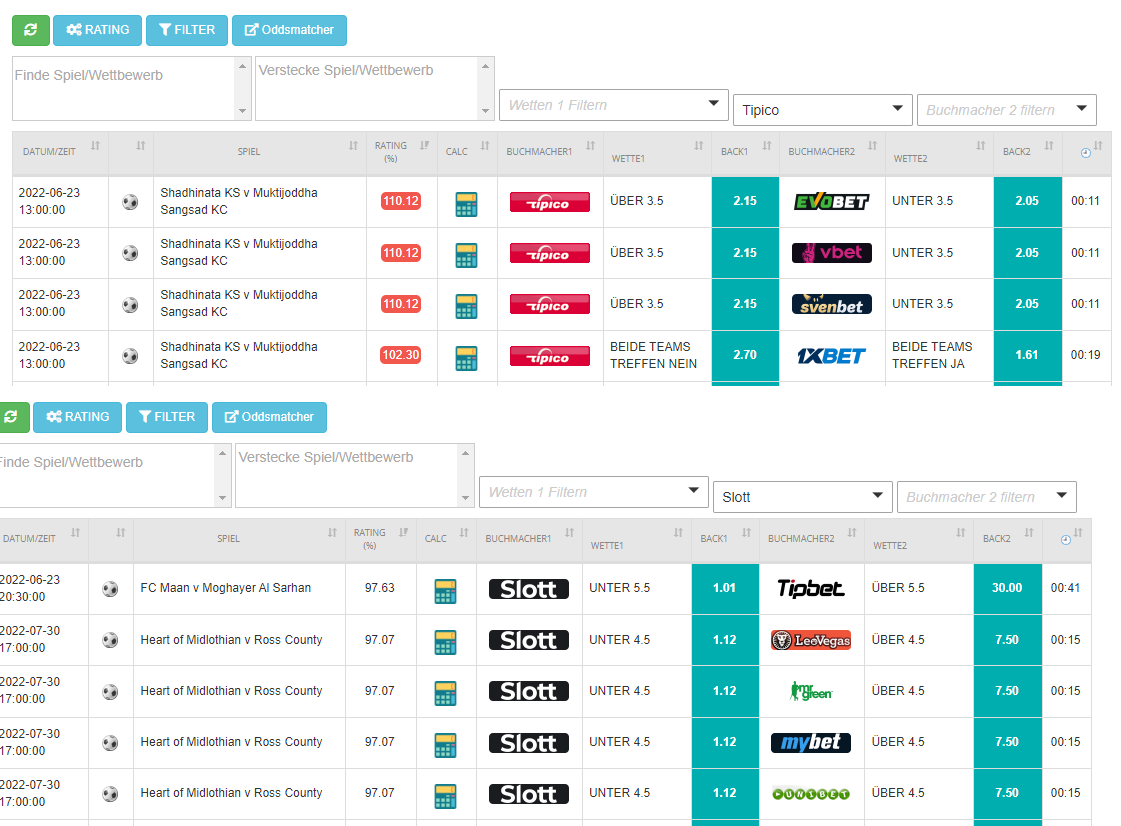Click the 30.00 back odds cell

click(1007, 589)
